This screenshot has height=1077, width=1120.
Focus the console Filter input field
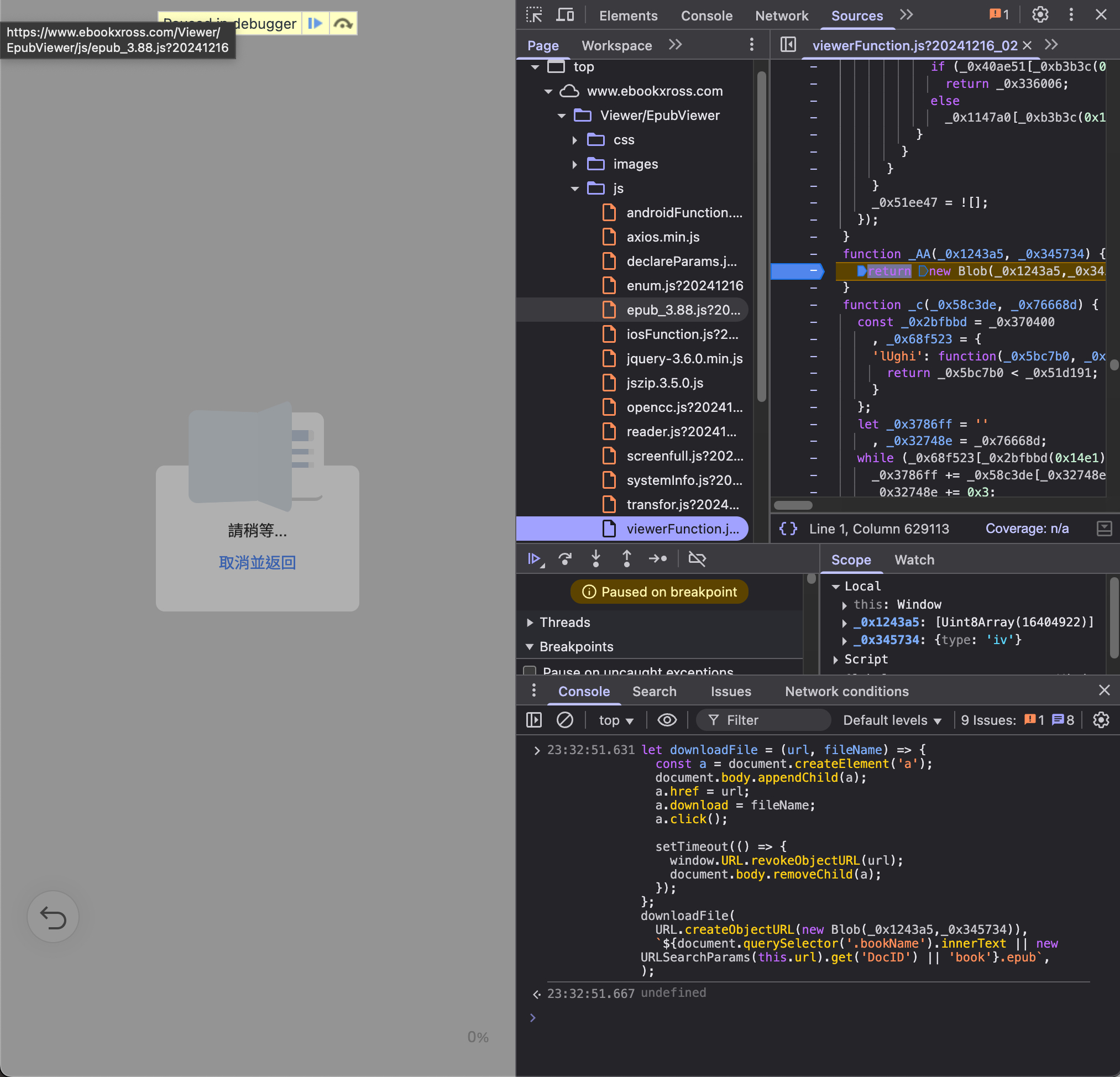pyautogui.click(x=763, y=720)
